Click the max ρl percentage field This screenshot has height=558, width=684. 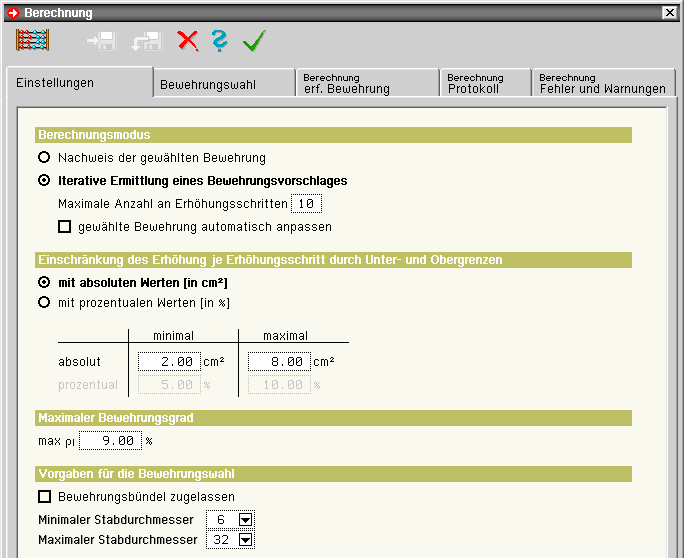pos(110,440)
